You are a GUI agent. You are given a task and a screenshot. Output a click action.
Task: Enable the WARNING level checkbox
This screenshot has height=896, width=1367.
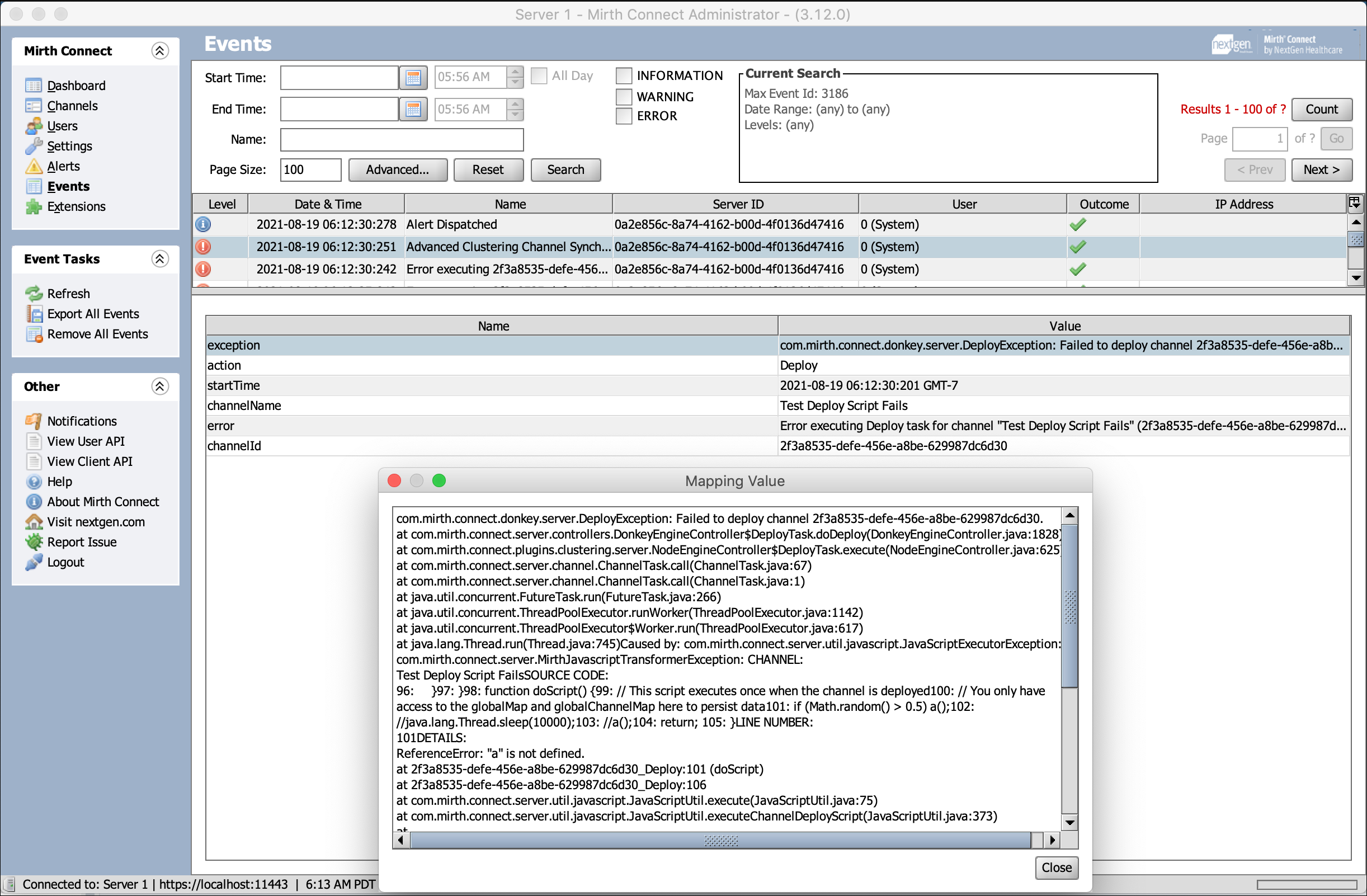[624, 97]
